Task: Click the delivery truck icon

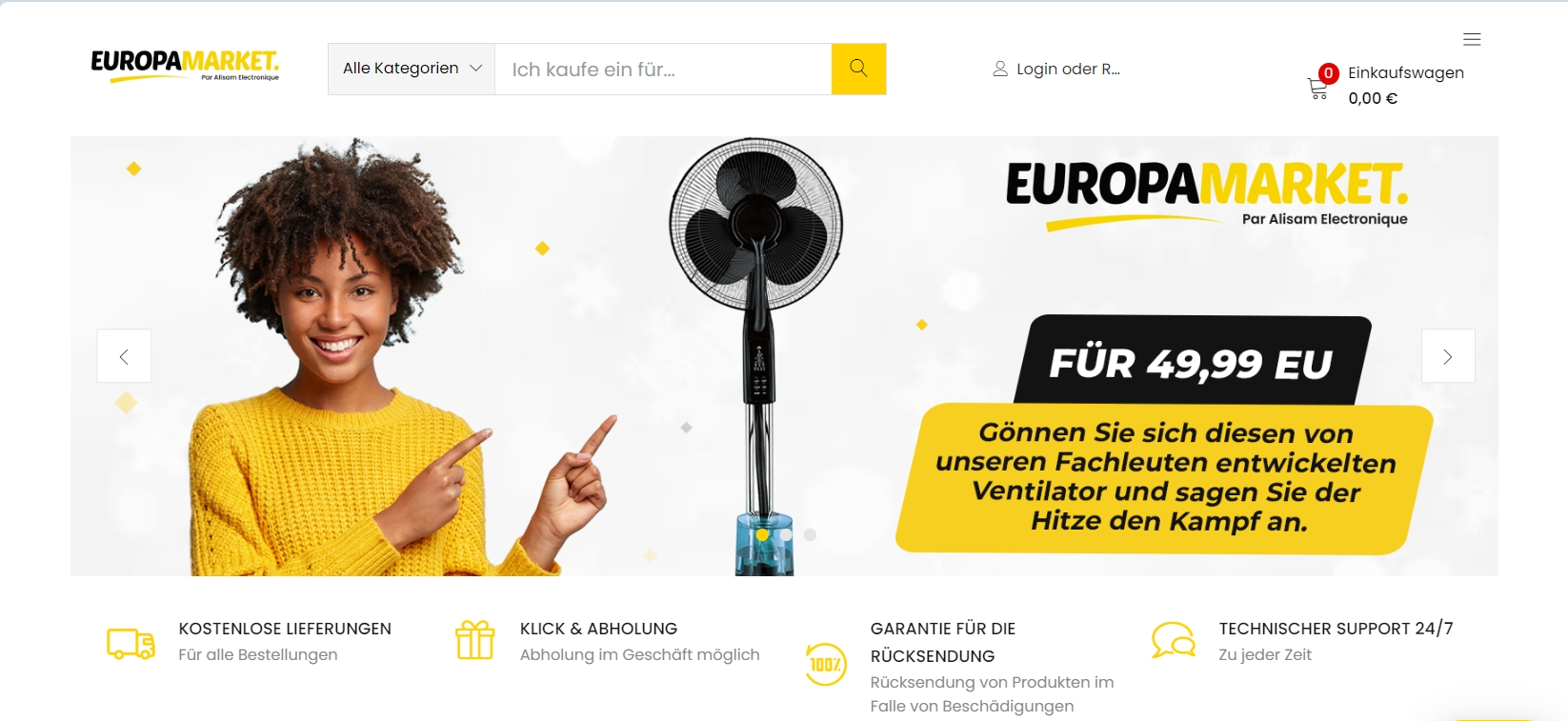Action: [x=131, y=644]
